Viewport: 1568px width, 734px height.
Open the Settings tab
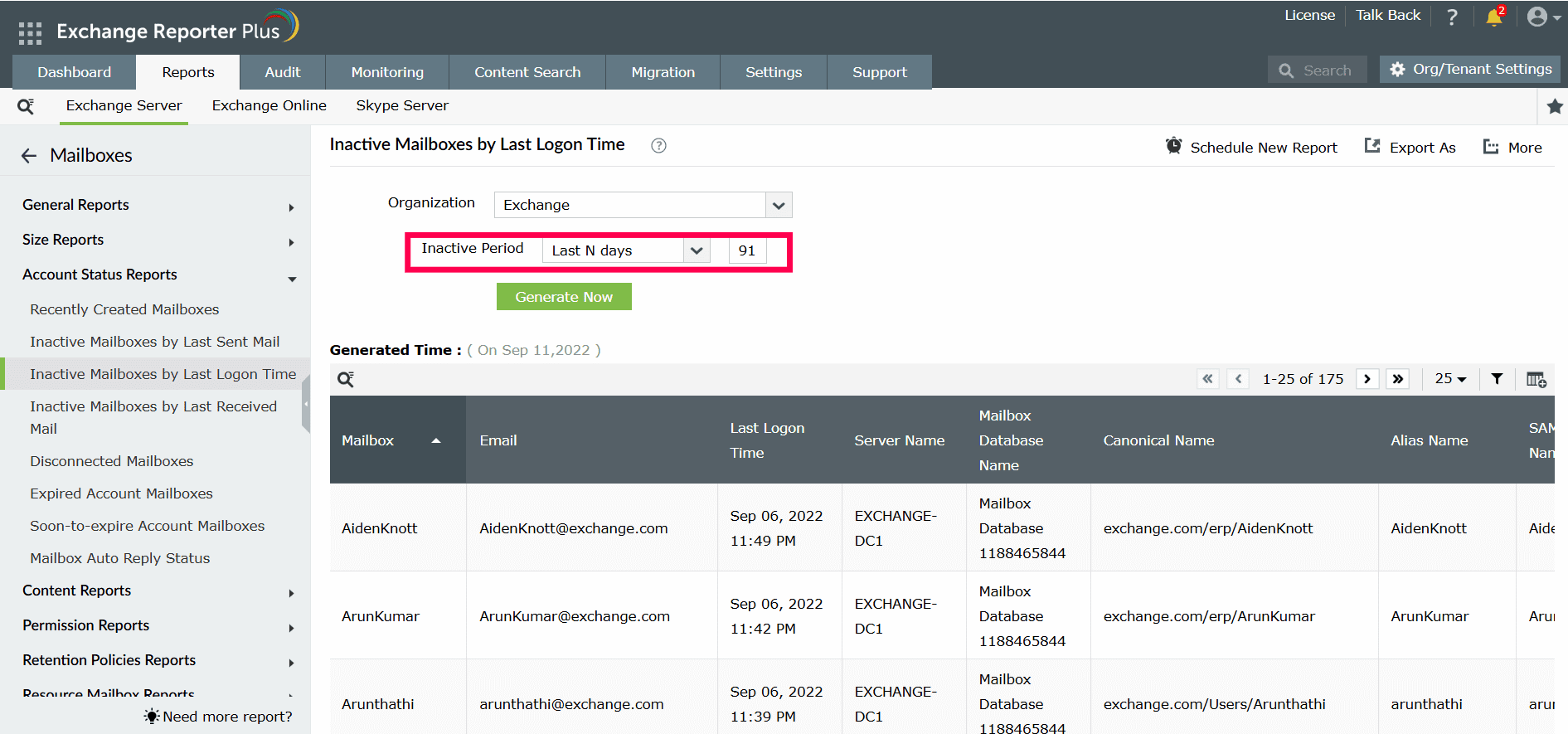click(x=774, y=72)
